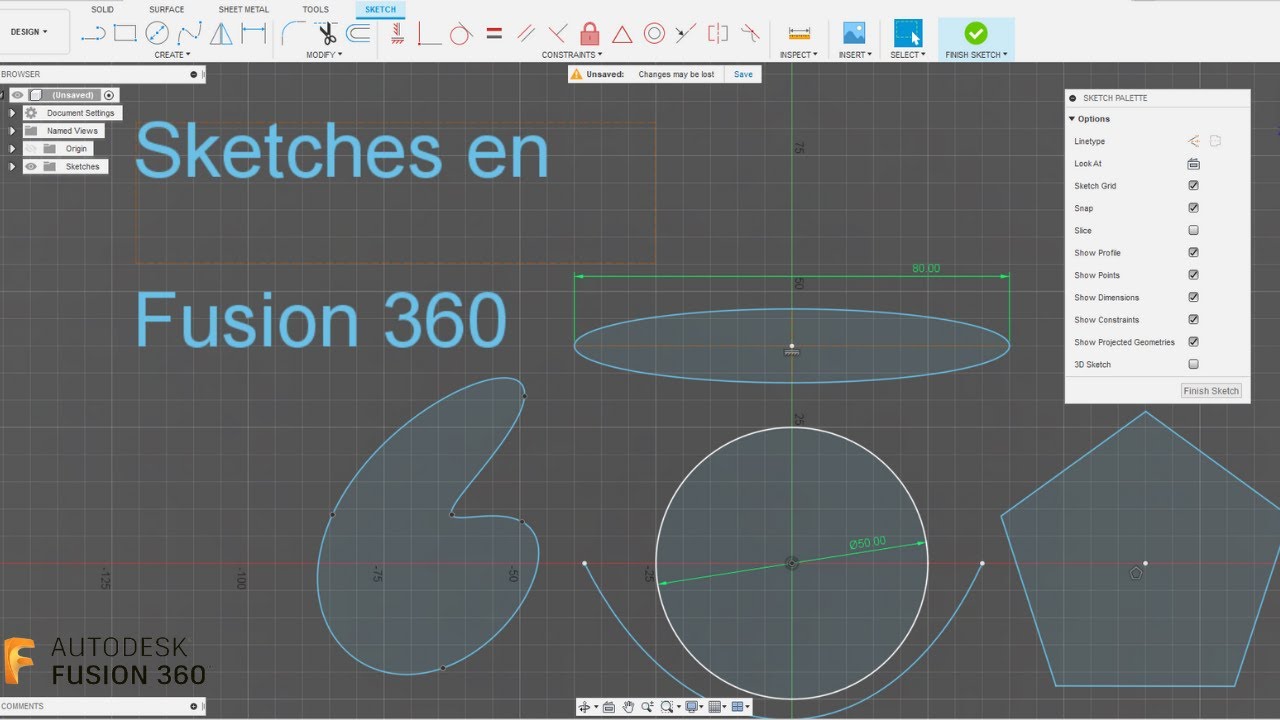
Task: Activate the Pan hand tool
Action: click(x=628, y=707)
